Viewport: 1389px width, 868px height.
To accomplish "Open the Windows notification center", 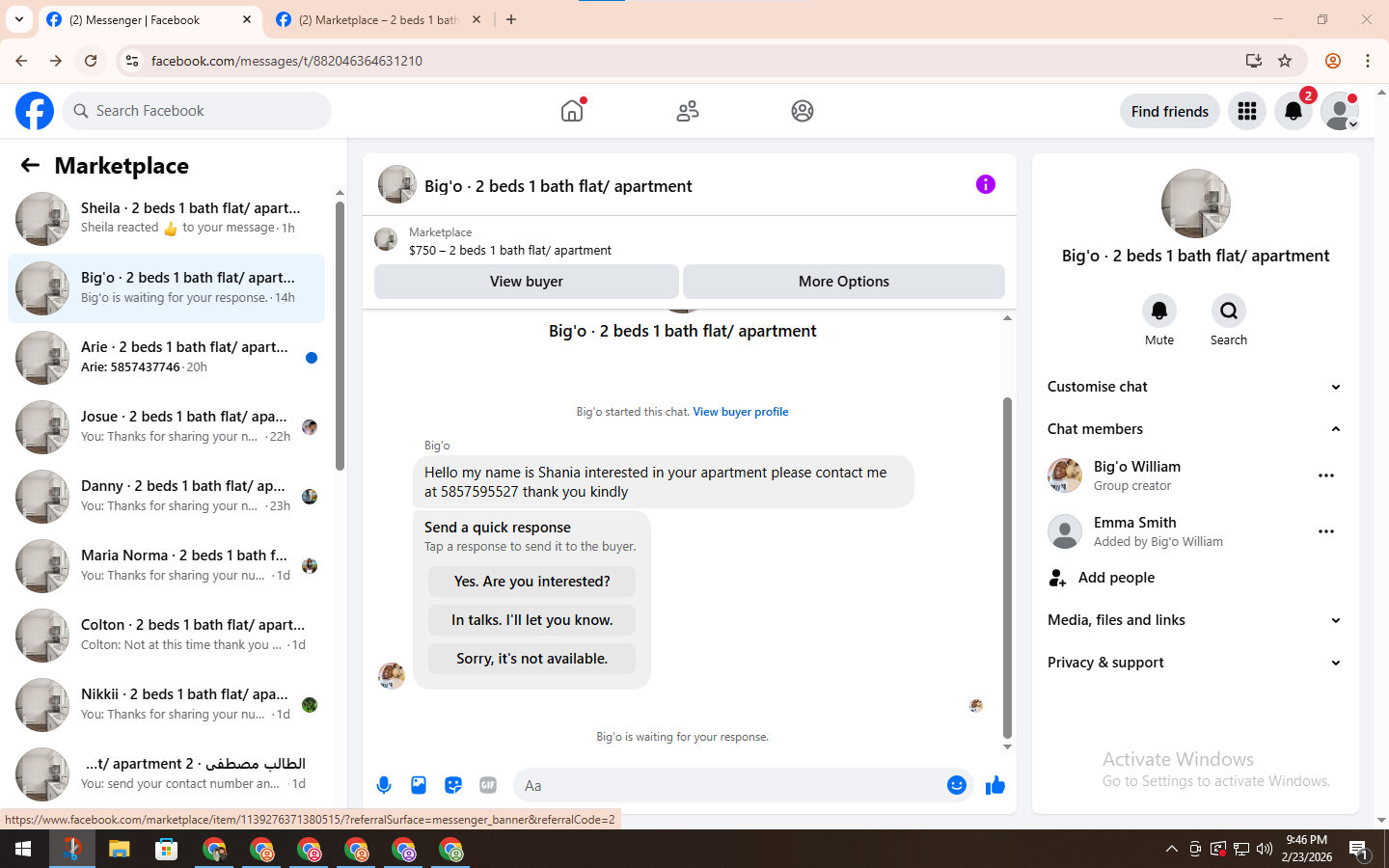I will tap(1359, 850).
